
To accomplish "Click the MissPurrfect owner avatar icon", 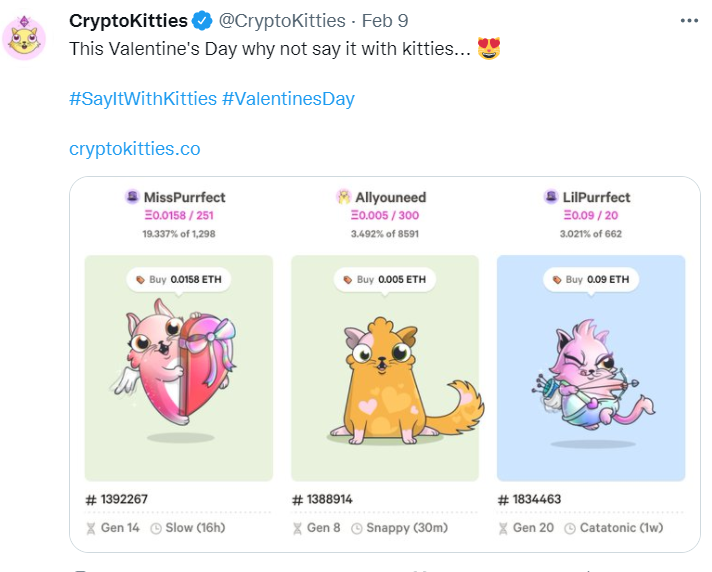I will point(131,198).
